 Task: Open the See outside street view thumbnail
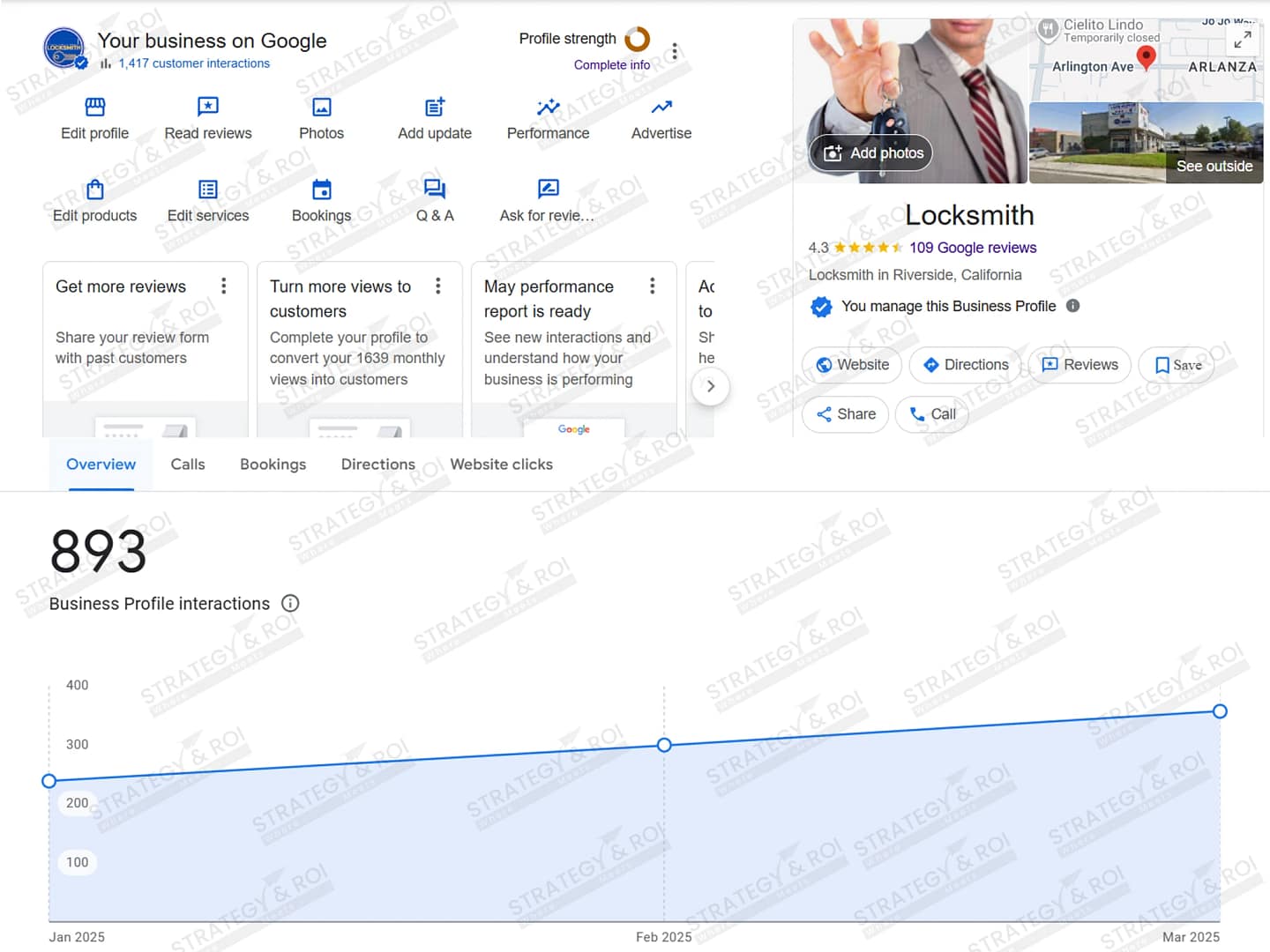(1147, 144)
